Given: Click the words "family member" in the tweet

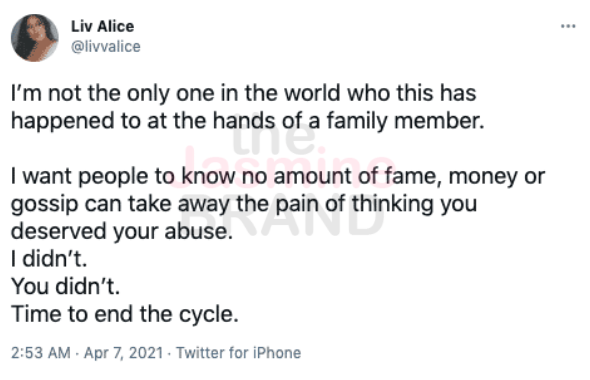Looking at the screenshot, I should pyautogui.click(x=405, y=121).
